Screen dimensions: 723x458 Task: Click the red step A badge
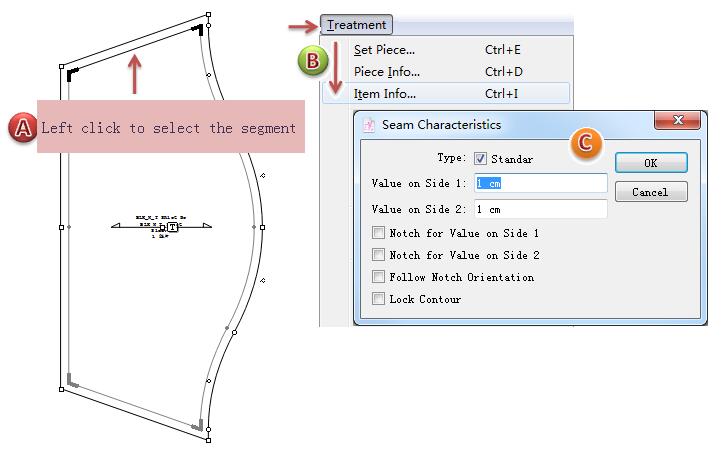tap(22, 127)
